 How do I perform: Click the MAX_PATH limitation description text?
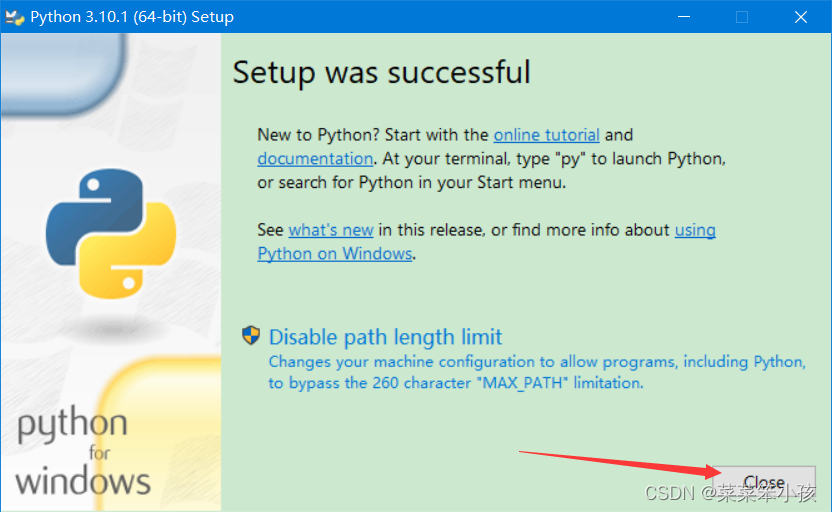pyautogui.click(x=537, y=372)
